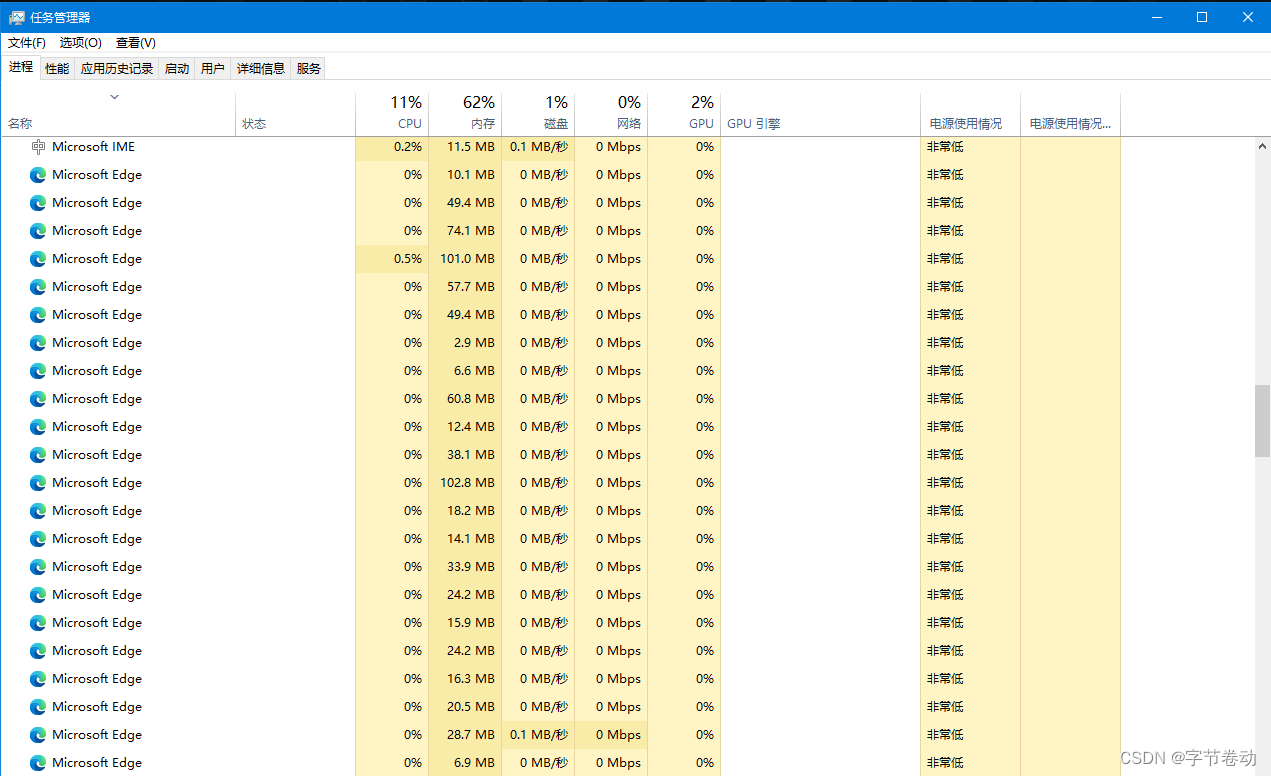
Task: Select the 进程 tab
Action: (x=21, y=67)
